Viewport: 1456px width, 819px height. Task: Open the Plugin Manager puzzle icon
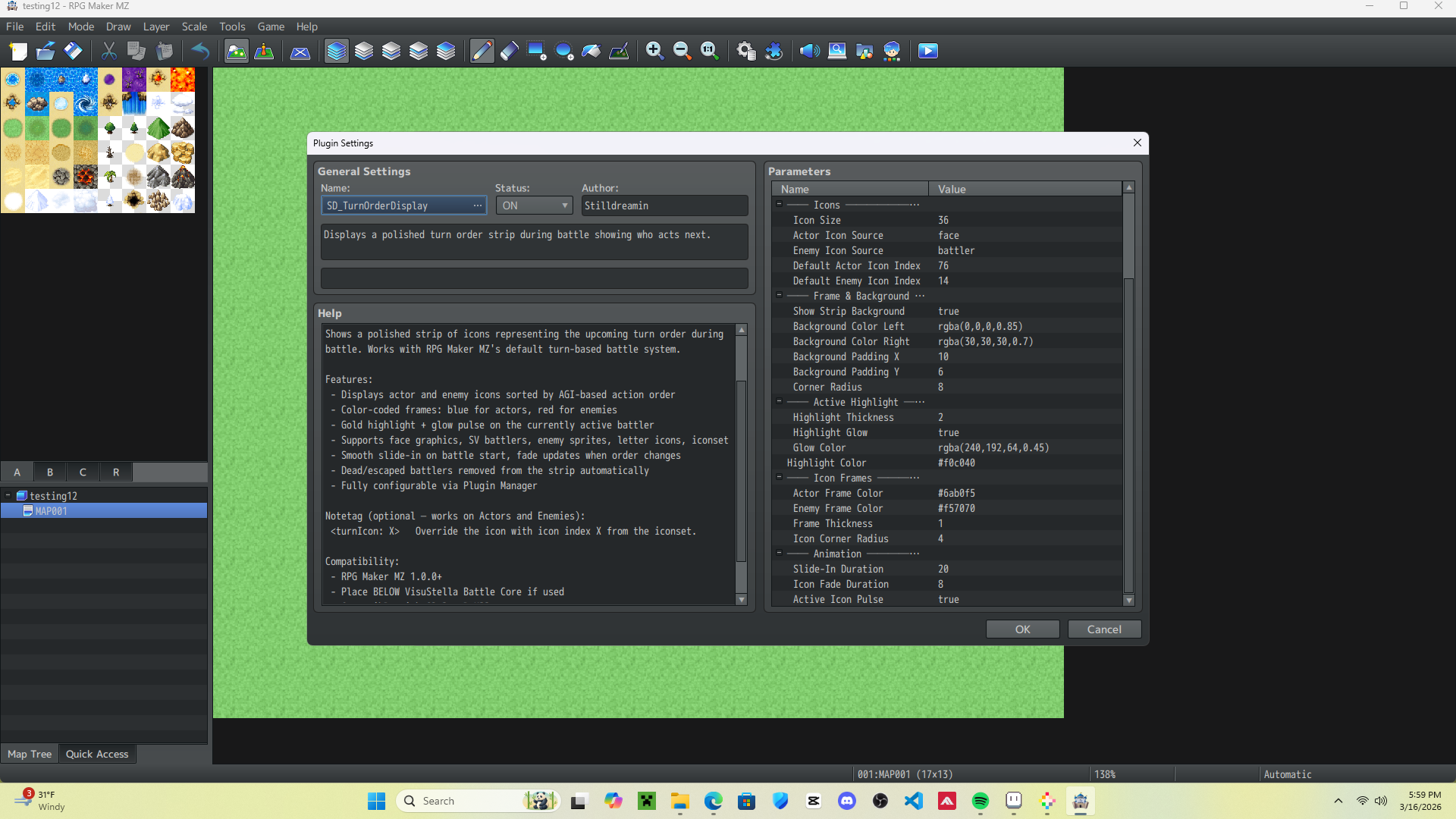click(x=773, y=52)
